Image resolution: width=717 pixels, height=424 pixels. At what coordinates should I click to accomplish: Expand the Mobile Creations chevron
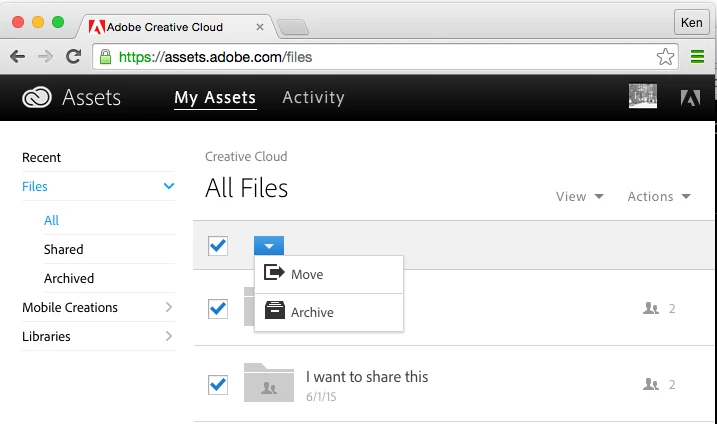(x=169, y=307)
